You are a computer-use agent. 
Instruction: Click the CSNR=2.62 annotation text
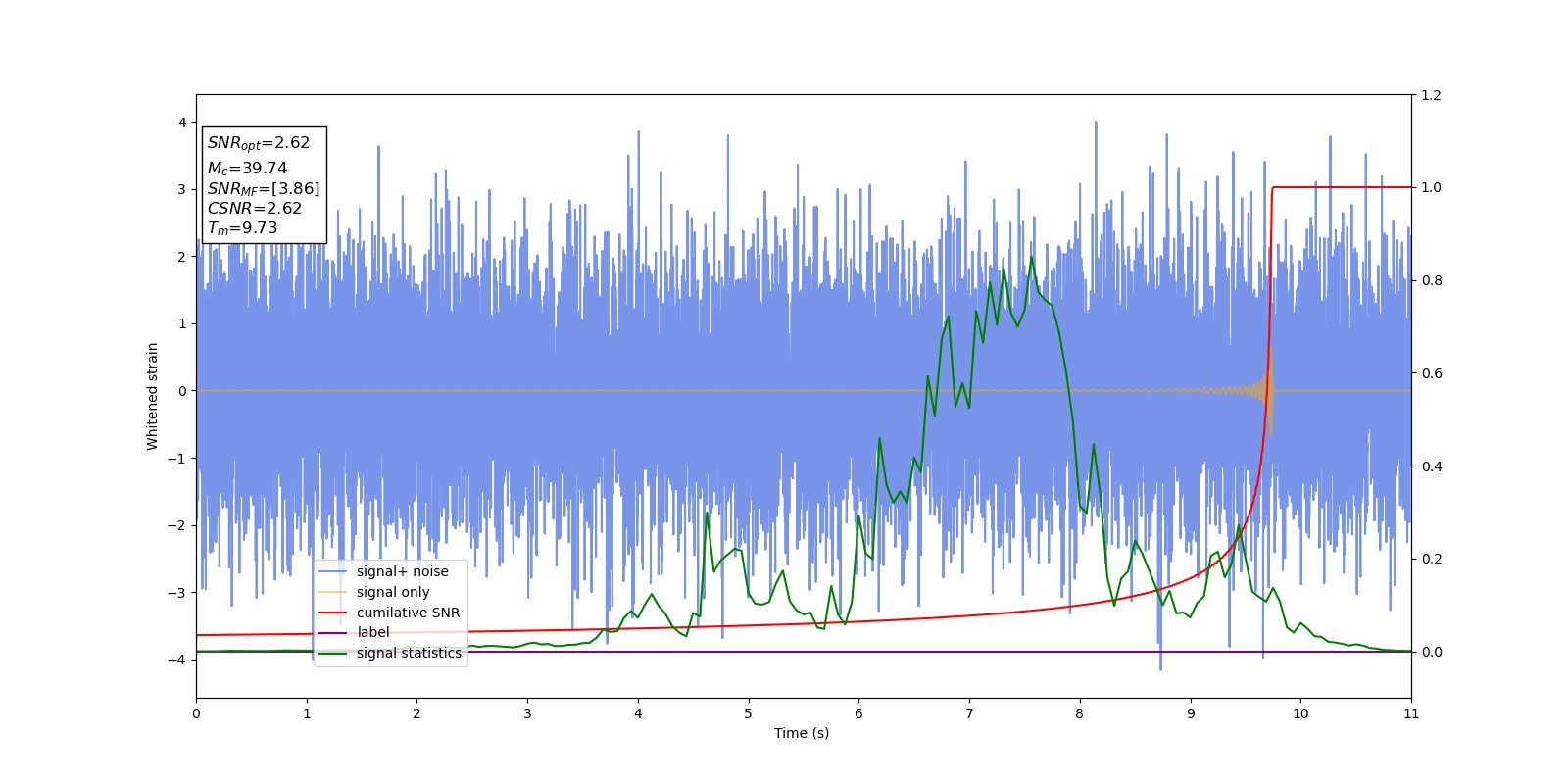click(x=255, y=208)
